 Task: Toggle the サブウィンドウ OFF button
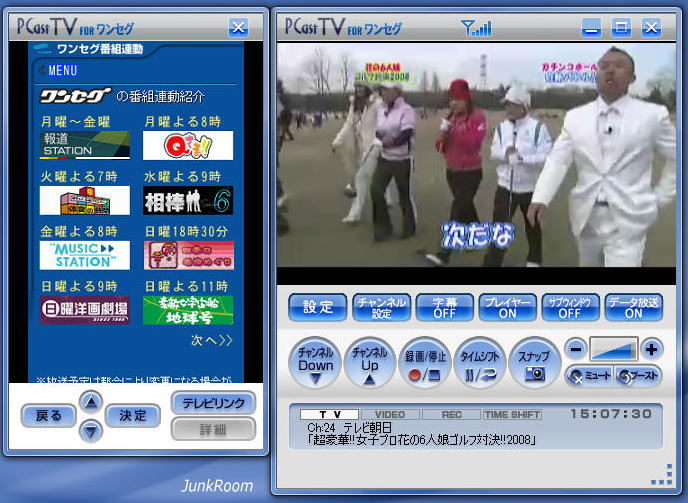coord(570,307)
